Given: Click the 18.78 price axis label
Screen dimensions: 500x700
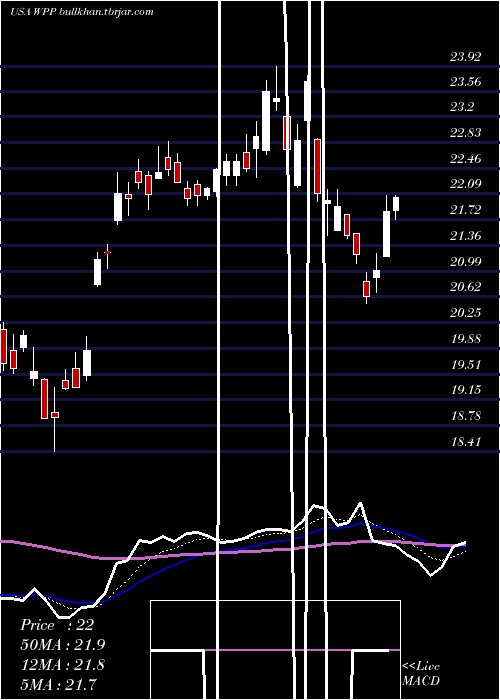Looking at the screenshot, I should pyautogui.click(x=466, y=416).
